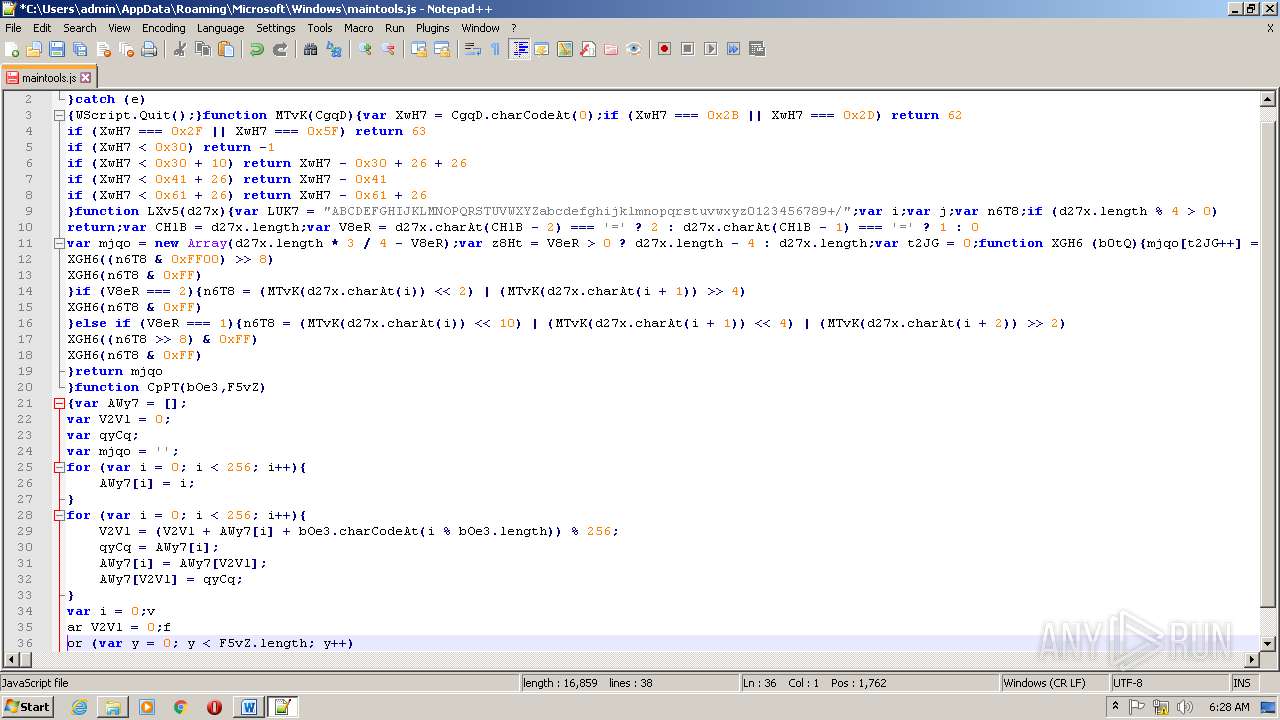The image size is (1280, 720).
Task: Save all open files toolbar icon
Action: pyautogui.click(x=80, y=49)
